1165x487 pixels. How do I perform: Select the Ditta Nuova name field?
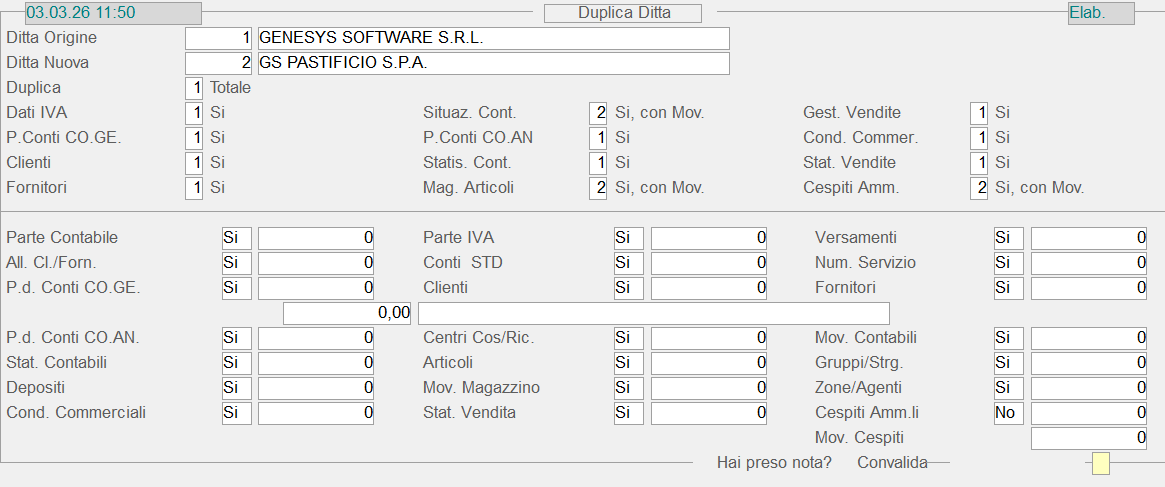pyautogui.click(x=493, y=63)
